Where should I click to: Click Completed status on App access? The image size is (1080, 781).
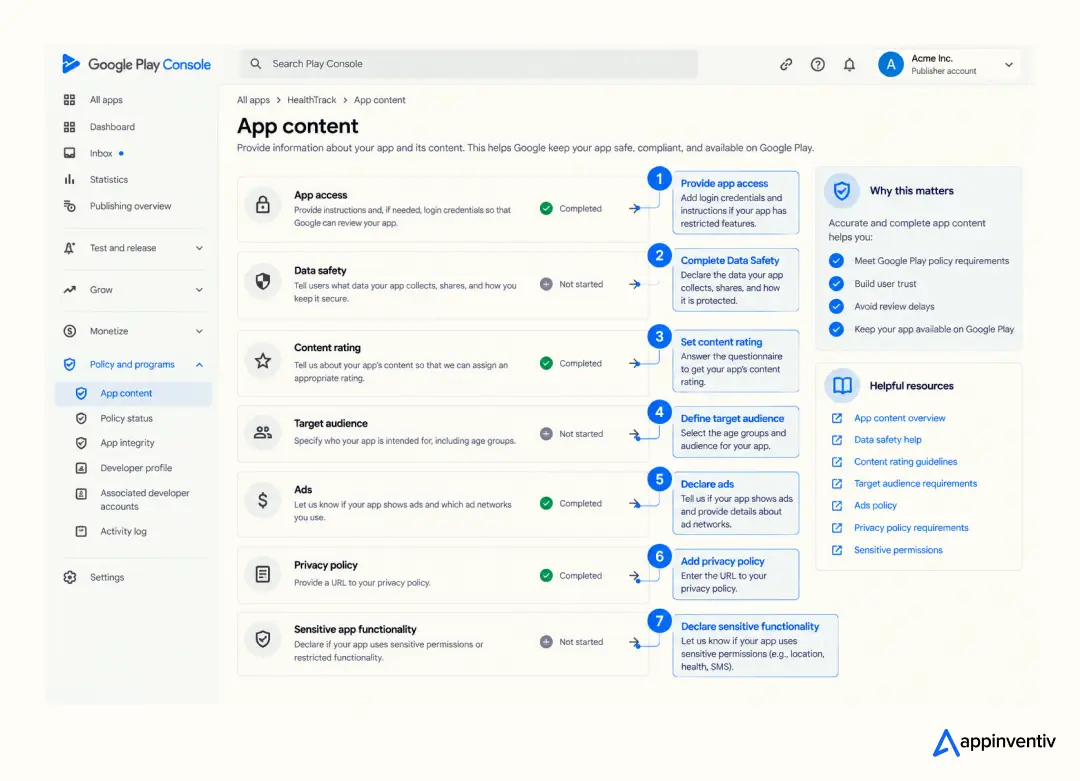coord(571,208)
